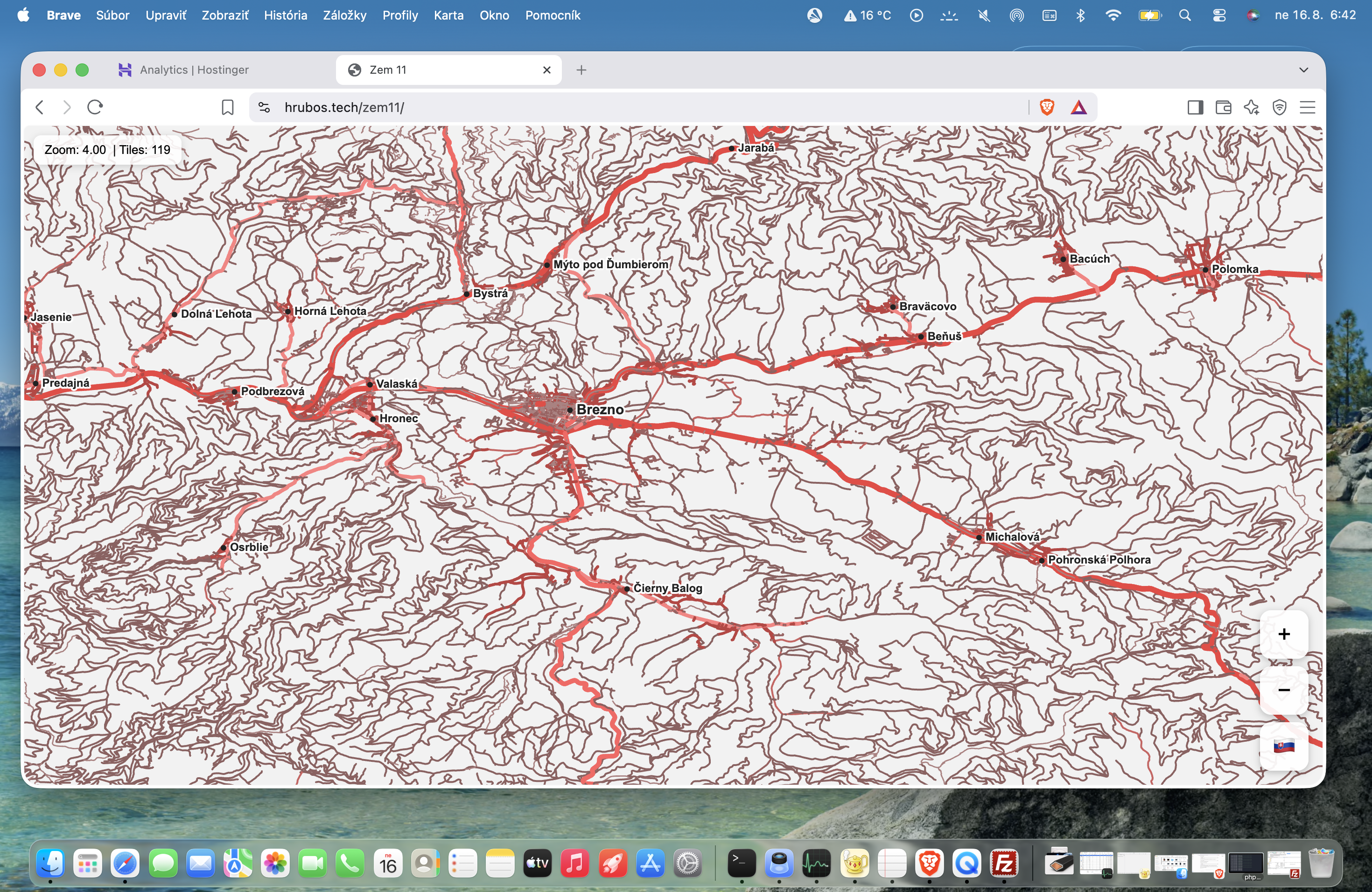Close the Zem 11 tab
The image size is (1372, 892).
(547, 70)
